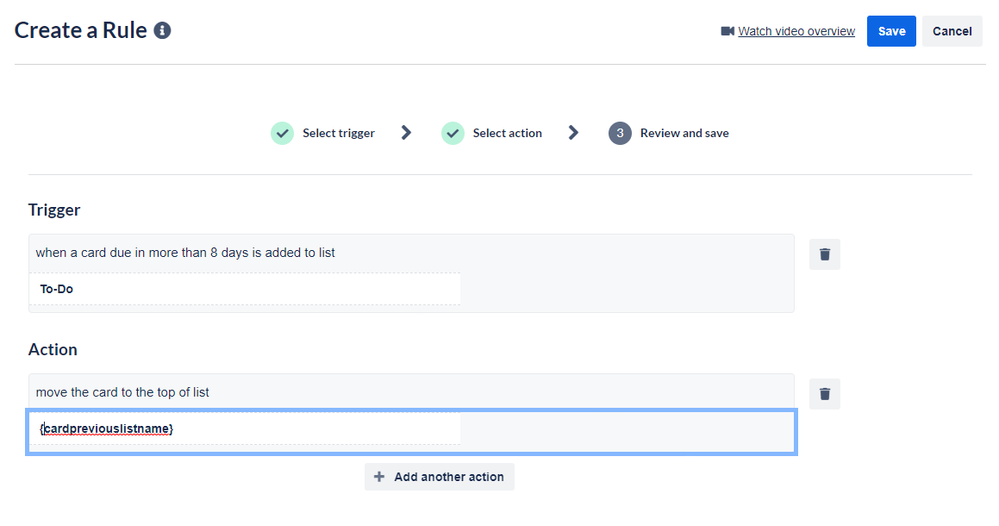This screenshot has width=999, height=526.
Task: Cancel rule creation
Action: (952, 31)
